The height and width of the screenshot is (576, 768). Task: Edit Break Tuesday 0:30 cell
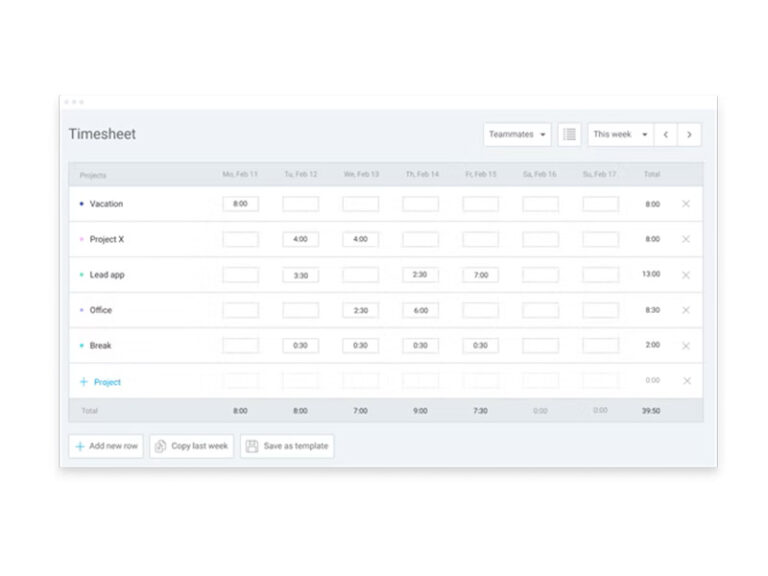(x=300, y=346)
